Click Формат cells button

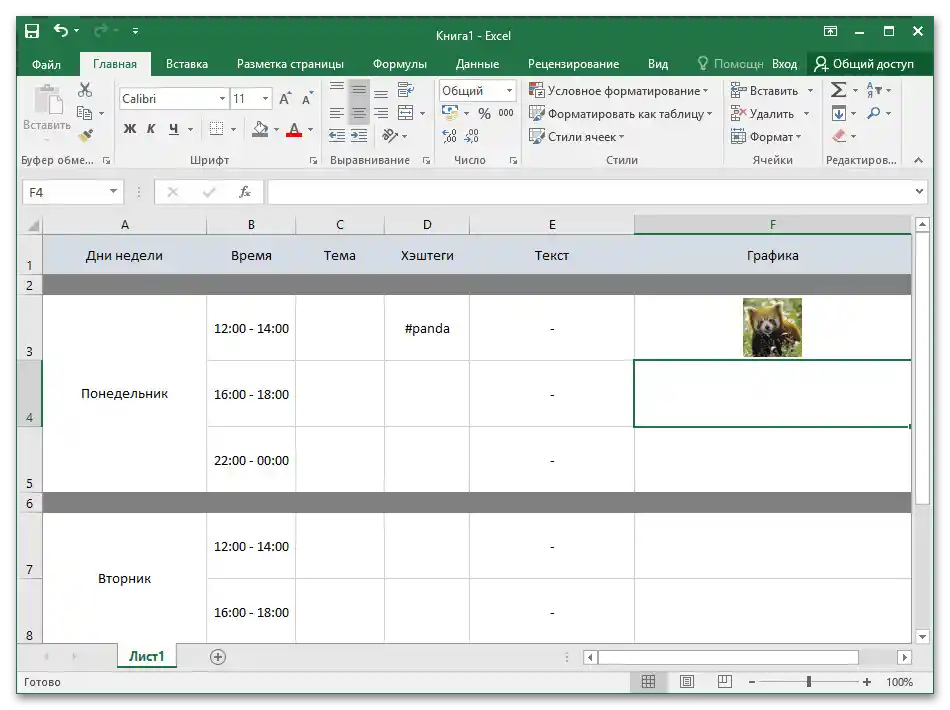click(x=766, y=136)
